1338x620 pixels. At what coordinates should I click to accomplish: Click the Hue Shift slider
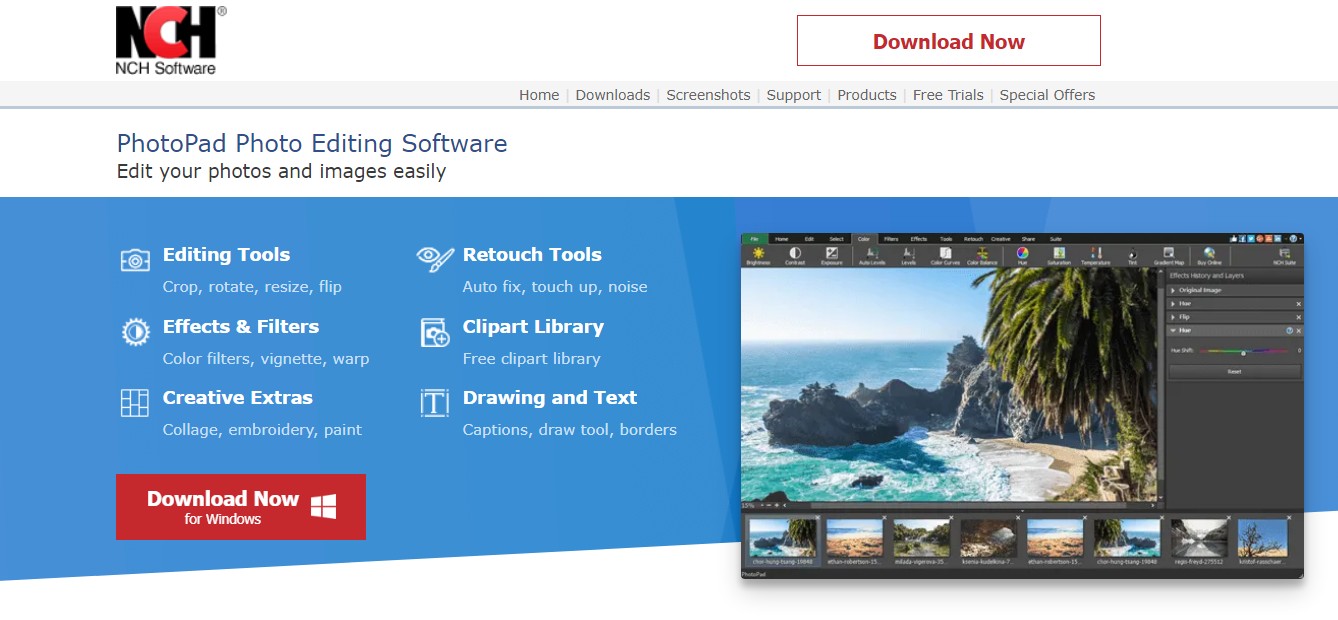(1244, 351)
